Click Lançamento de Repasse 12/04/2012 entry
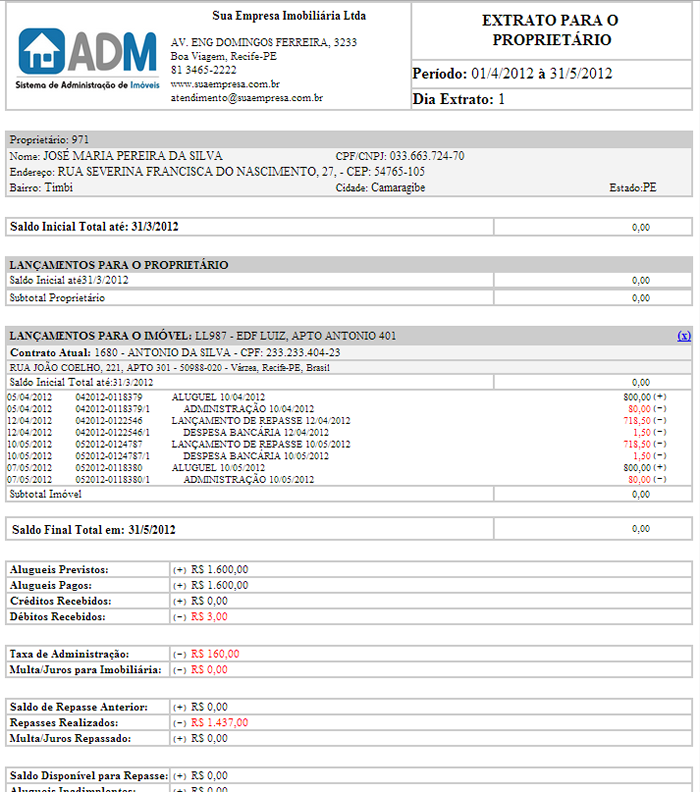Screen dimensions: 700x792 (261, 421)
